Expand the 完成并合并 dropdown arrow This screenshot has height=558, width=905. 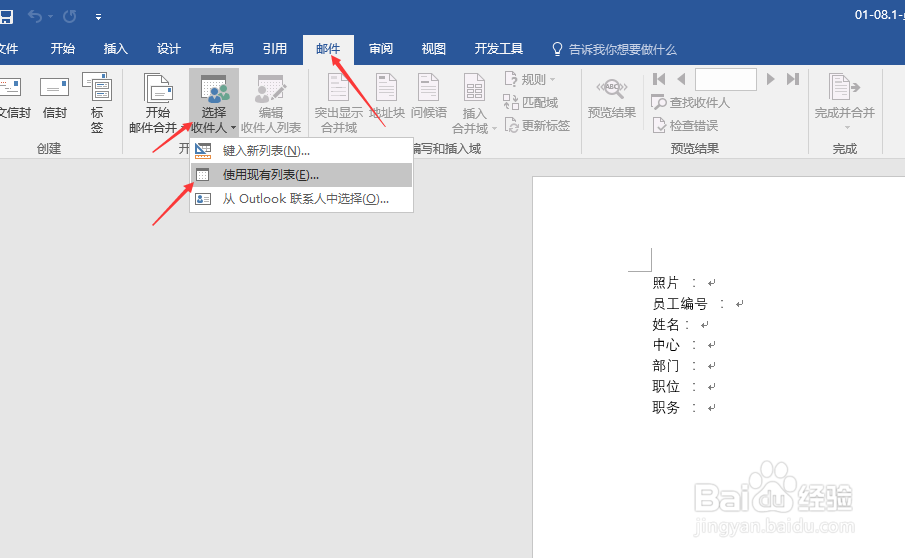tap(847, 128)
